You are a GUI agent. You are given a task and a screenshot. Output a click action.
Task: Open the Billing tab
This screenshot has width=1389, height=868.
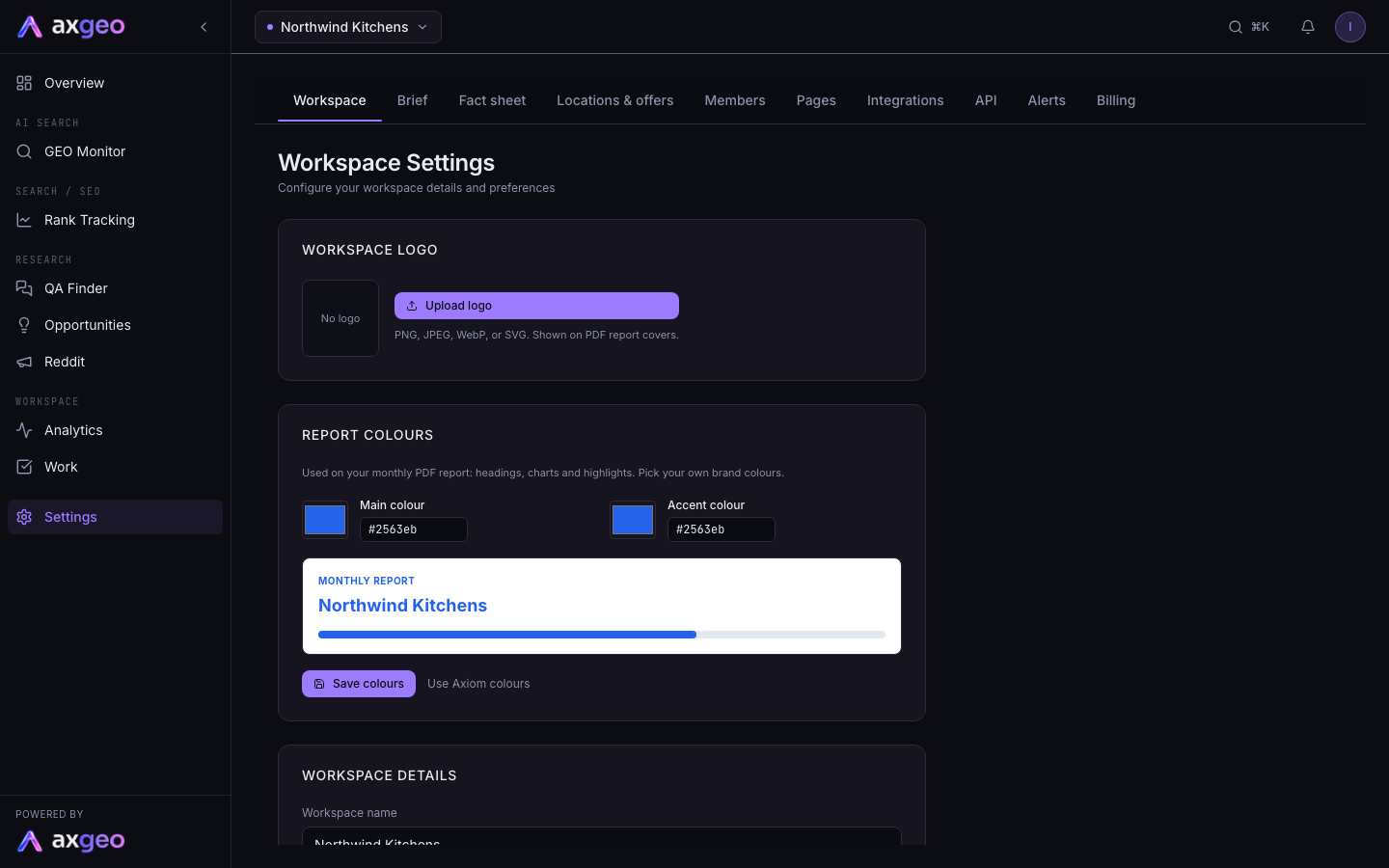tap(1116, 100)
